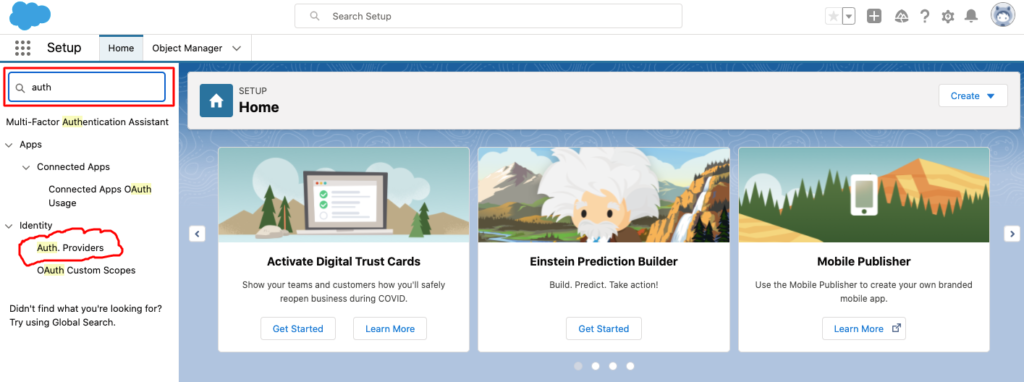Select the second carousel page dot

click(x=595, y=366)
